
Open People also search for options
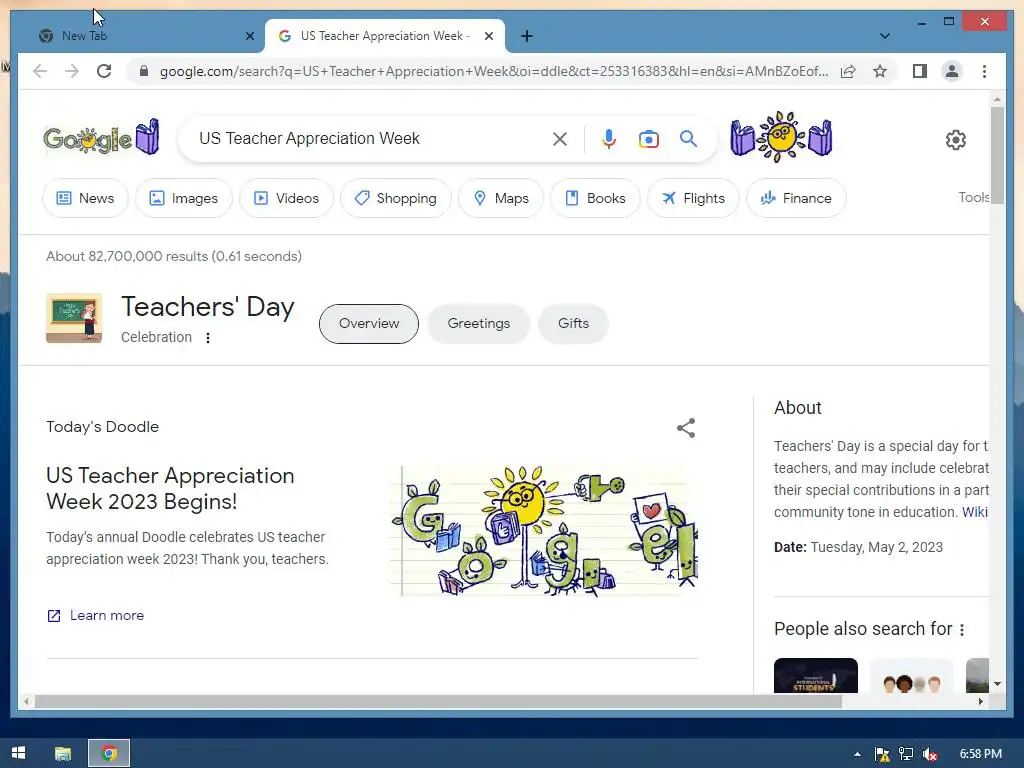click(962, 630)
